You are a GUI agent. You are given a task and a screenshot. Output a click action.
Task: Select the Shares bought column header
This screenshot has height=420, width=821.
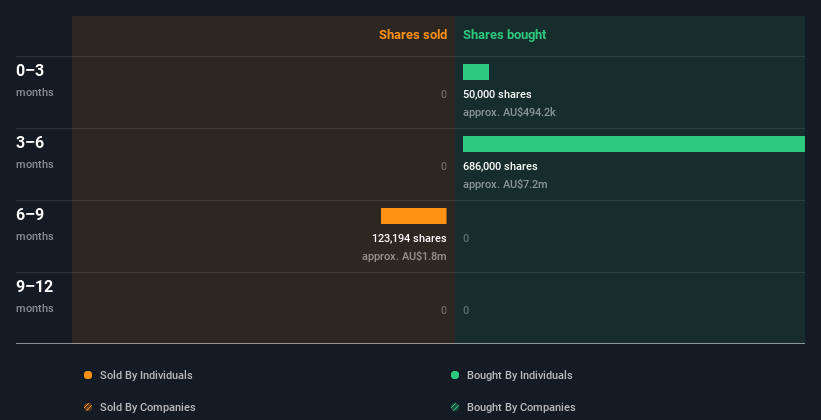(505, 35)
